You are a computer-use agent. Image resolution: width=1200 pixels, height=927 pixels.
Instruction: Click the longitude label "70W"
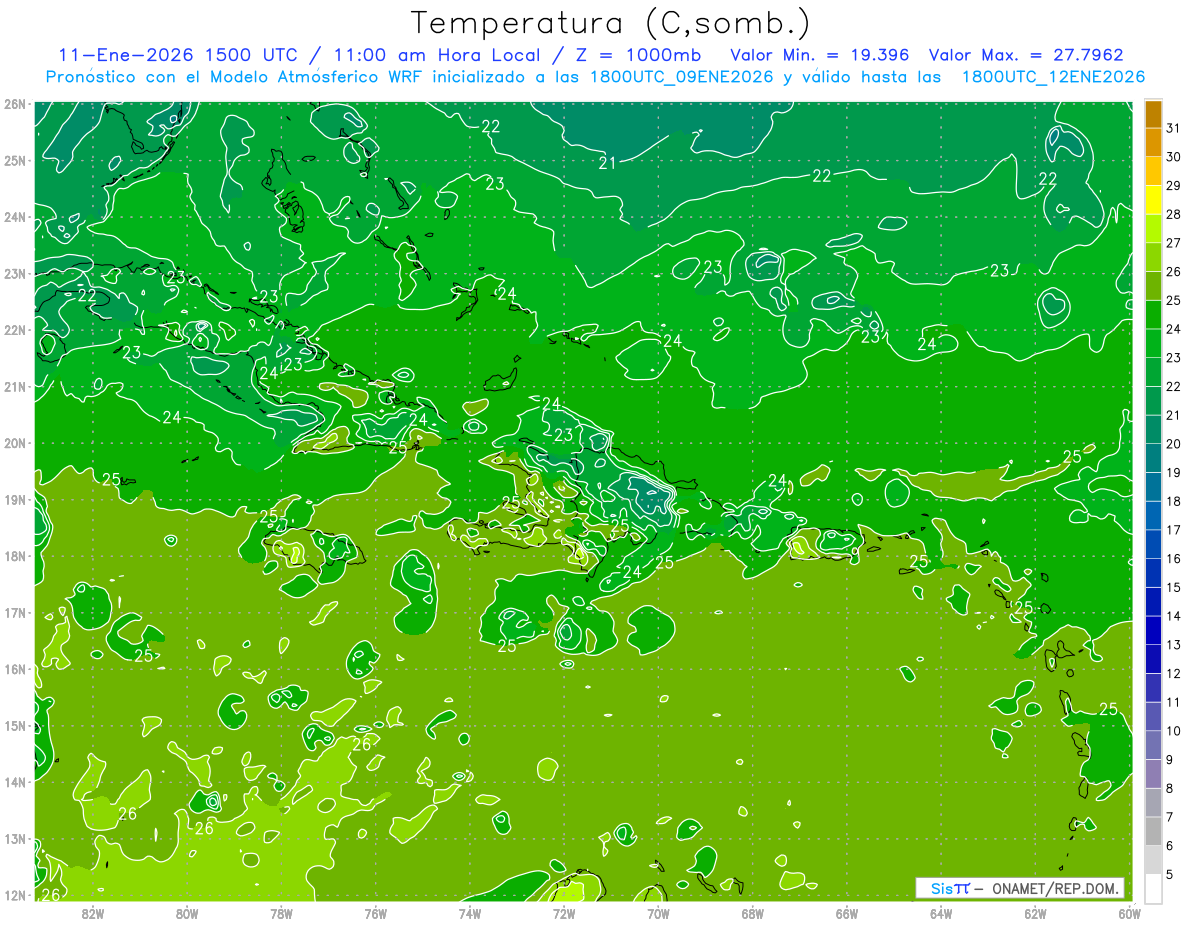pos(658,913)
